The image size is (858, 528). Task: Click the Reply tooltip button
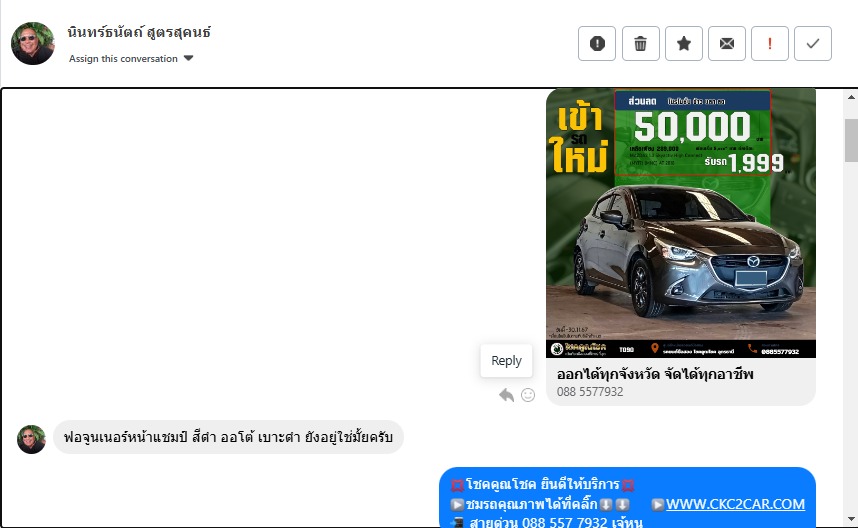point(506,361)
